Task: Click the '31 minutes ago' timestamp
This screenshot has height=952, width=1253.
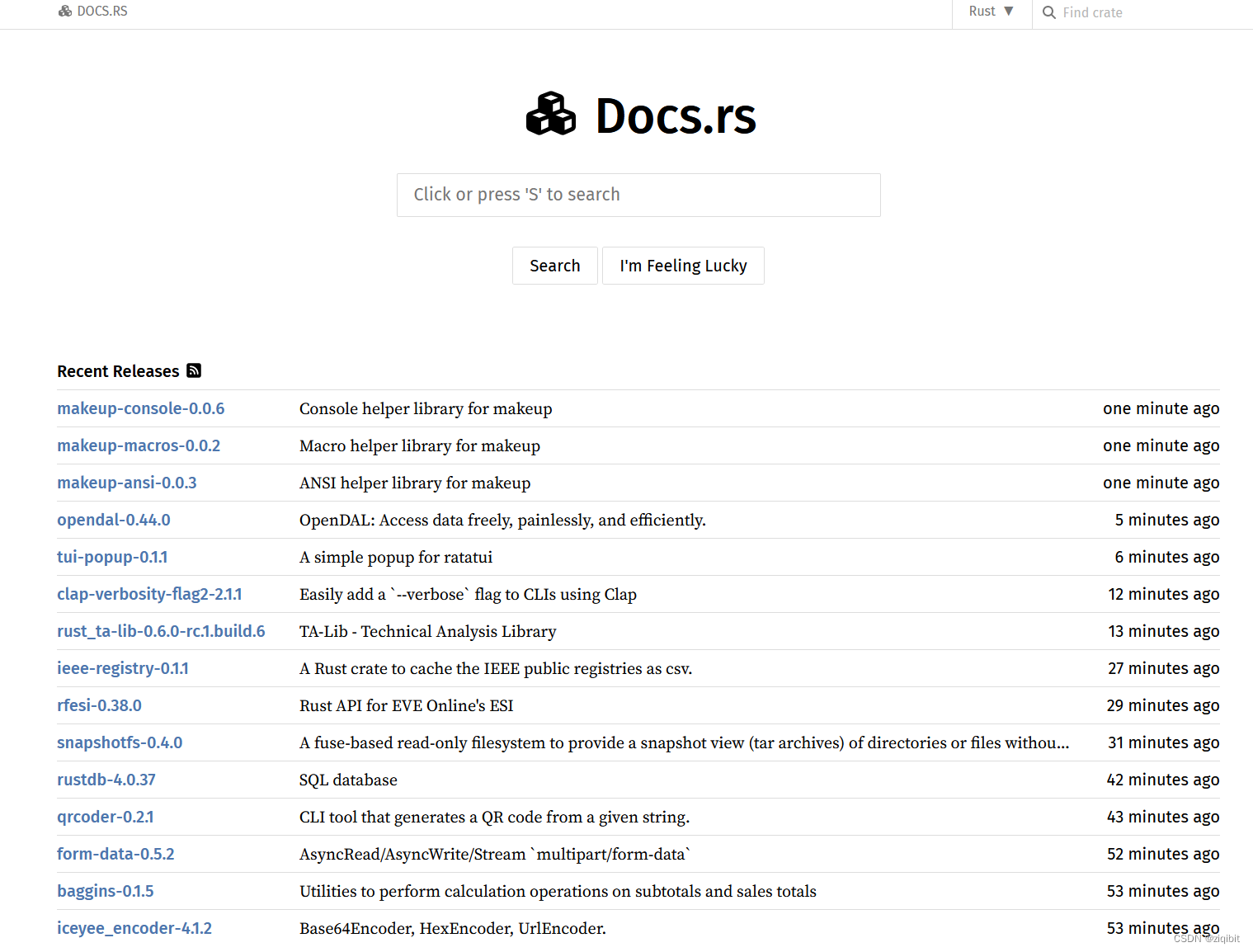Action: pos(1164,742)
